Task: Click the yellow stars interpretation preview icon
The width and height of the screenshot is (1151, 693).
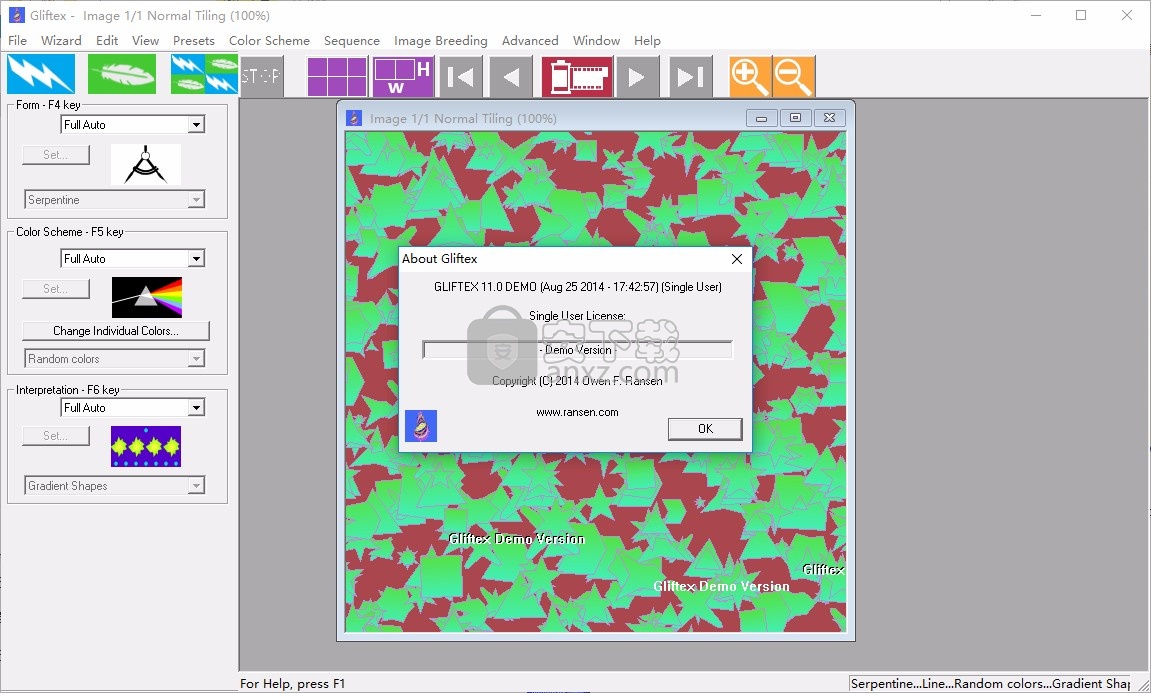Action: click(145, 446)
